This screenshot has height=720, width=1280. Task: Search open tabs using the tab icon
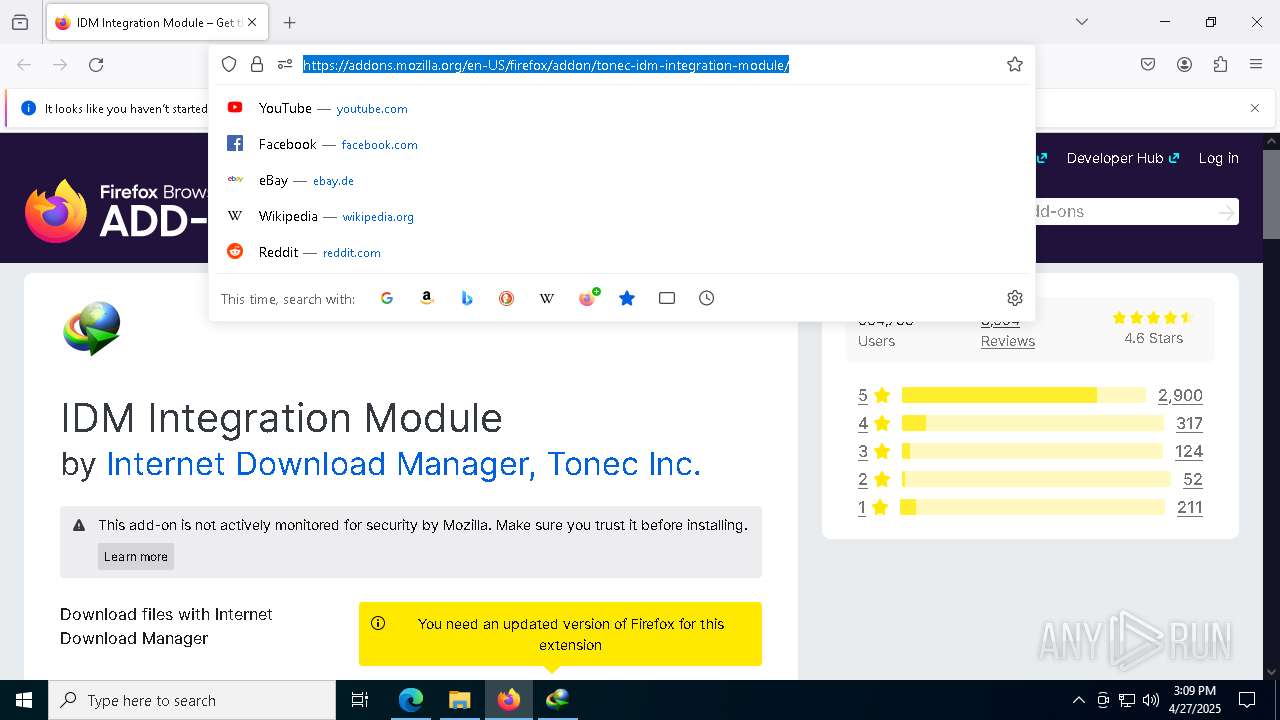(x=667, y=298)
